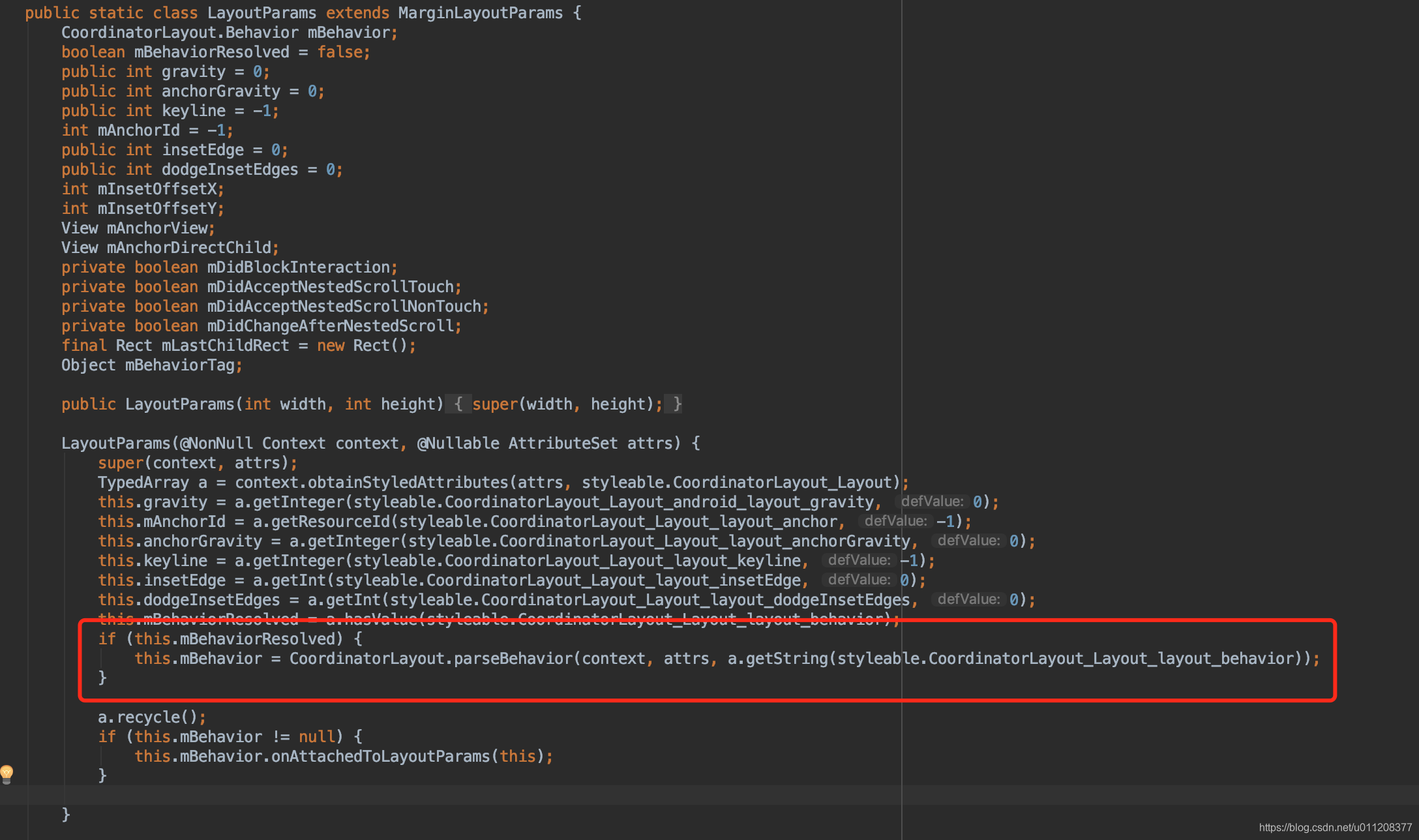The width and height of the screenshot is (1419, 840).
Task: Click 'obtainStyledAttributes' method call
Action: 408,483
